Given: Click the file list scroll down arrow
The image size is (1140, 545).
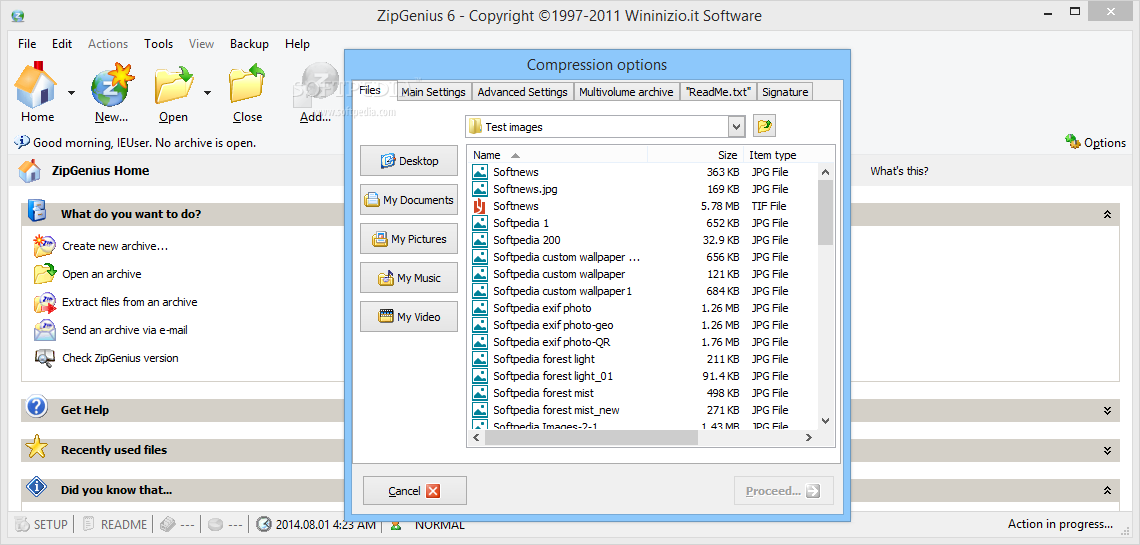Looking at the screenshot, I should pos(825,421).
